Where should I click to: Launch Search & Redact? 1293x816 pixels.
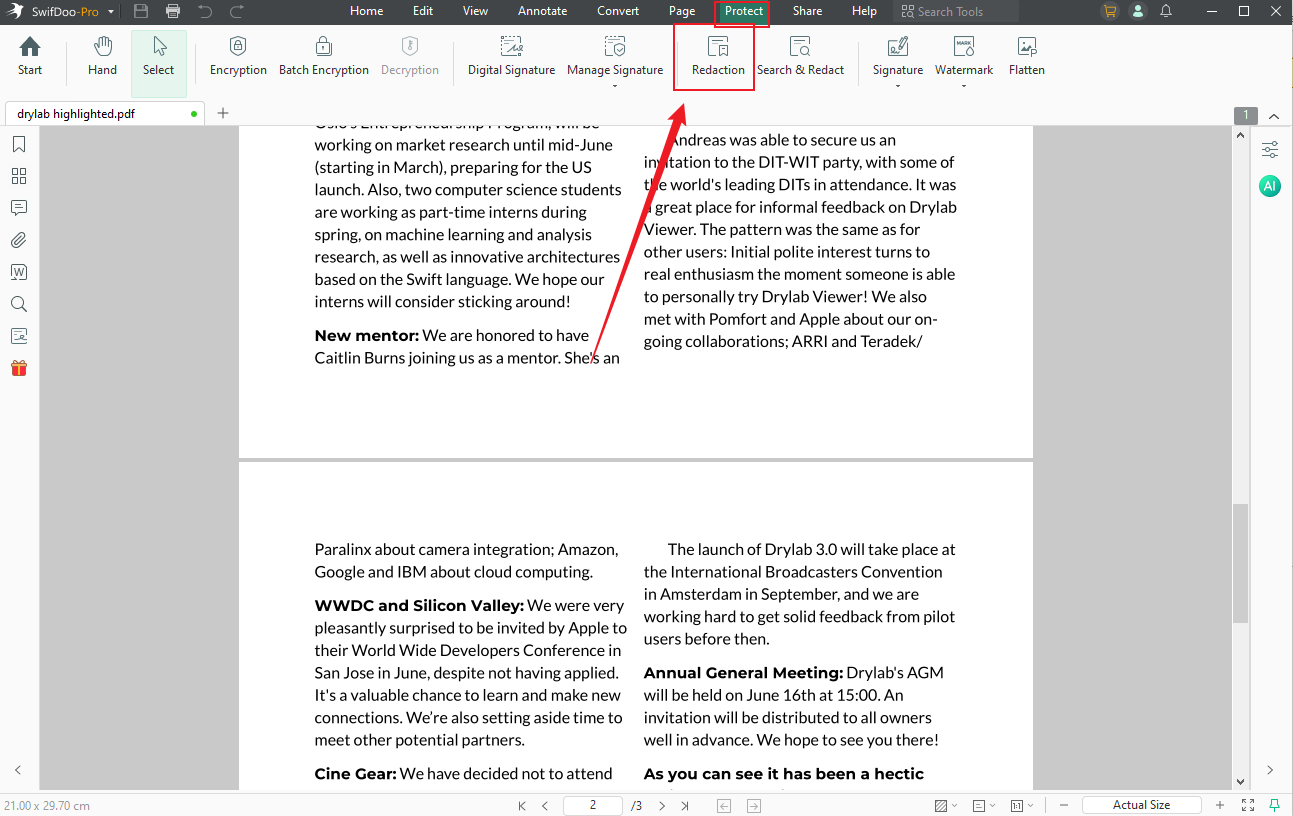pyautogui.click(x=800, y=57)
